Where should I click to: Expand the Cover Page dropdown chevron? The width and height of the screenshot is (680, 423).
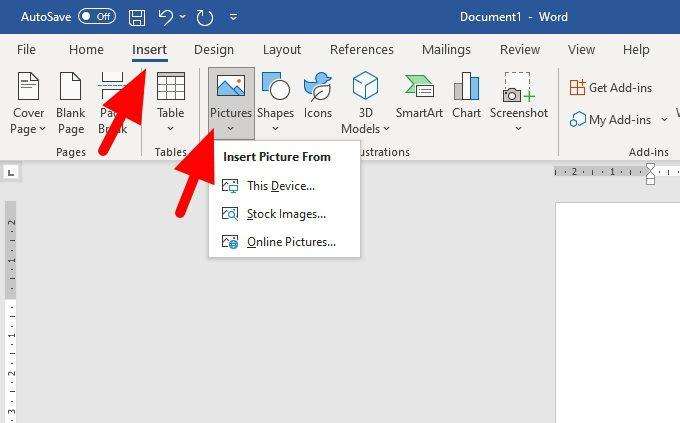click(x=42, y=129)
